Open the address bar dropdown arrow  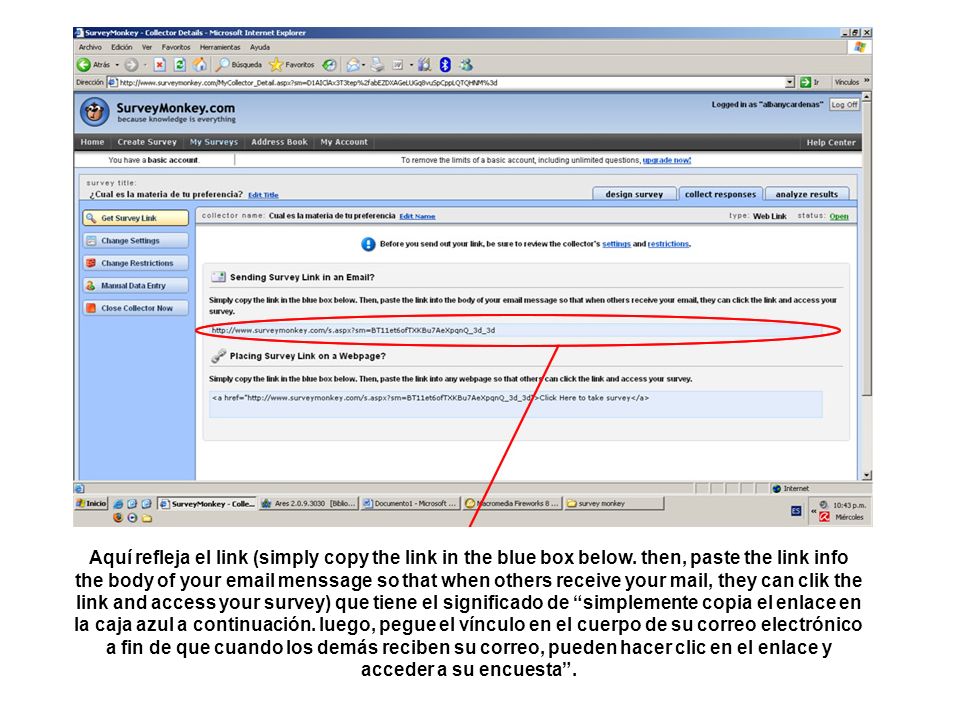790,82
